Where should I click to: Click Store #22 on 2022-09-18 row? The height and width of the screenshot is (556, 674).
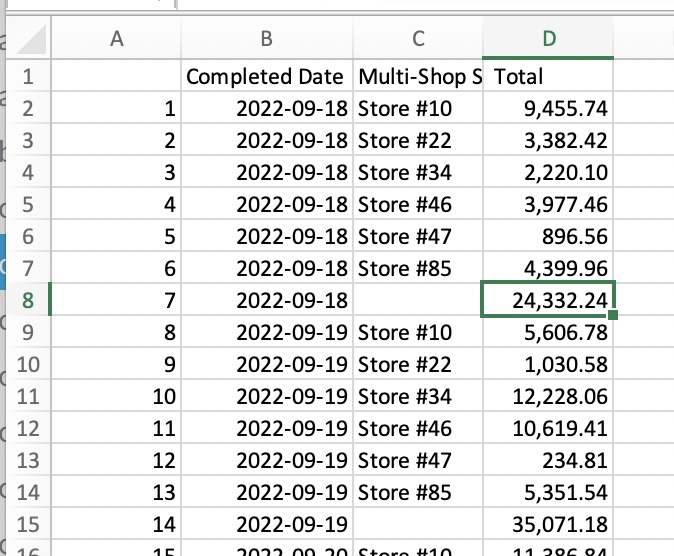click(417, 140)
